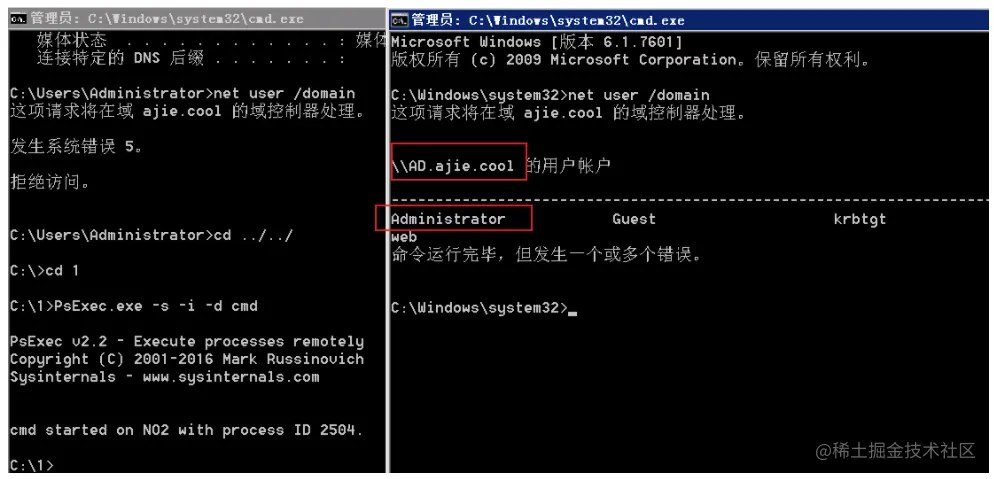Activate the left cmd.exe title bar
The image size is (994, 479).
pyautogui.click(x=197, y=20)
